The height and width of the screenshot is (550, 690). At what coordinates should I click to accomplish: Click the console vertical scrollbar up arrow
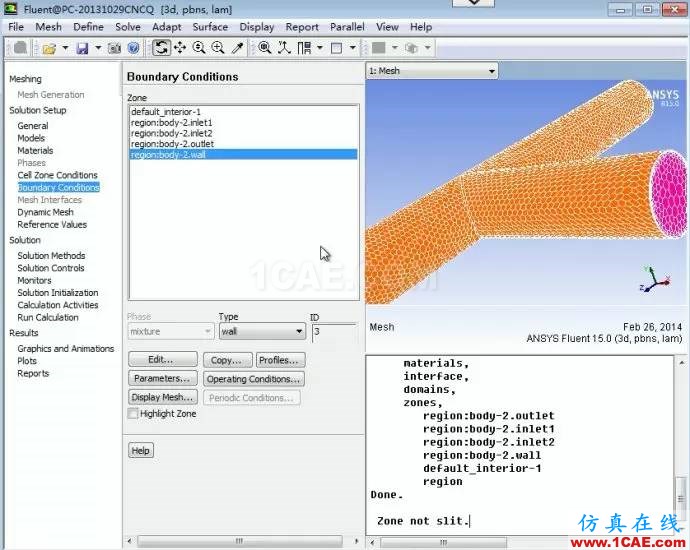coord(681,363)
